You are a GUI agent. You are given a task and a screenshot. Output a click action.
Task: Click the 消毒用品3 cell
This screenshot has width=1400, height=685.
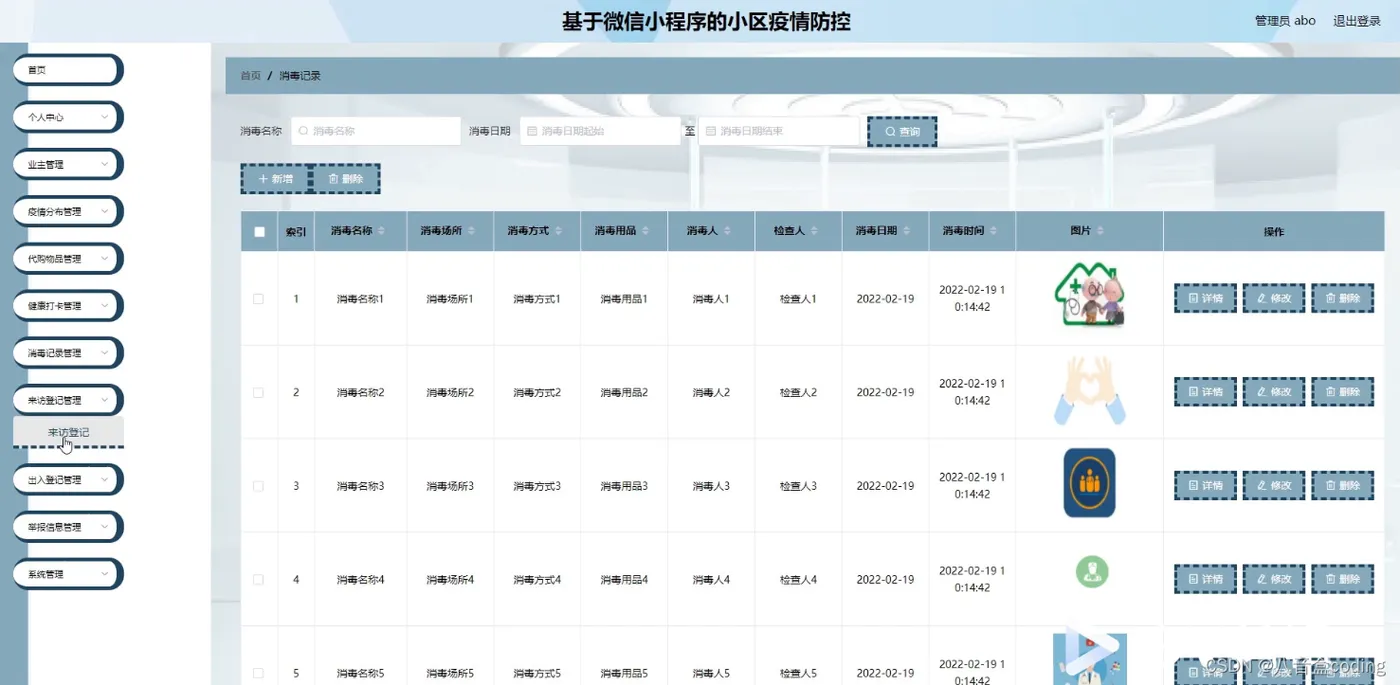(624, 486)
